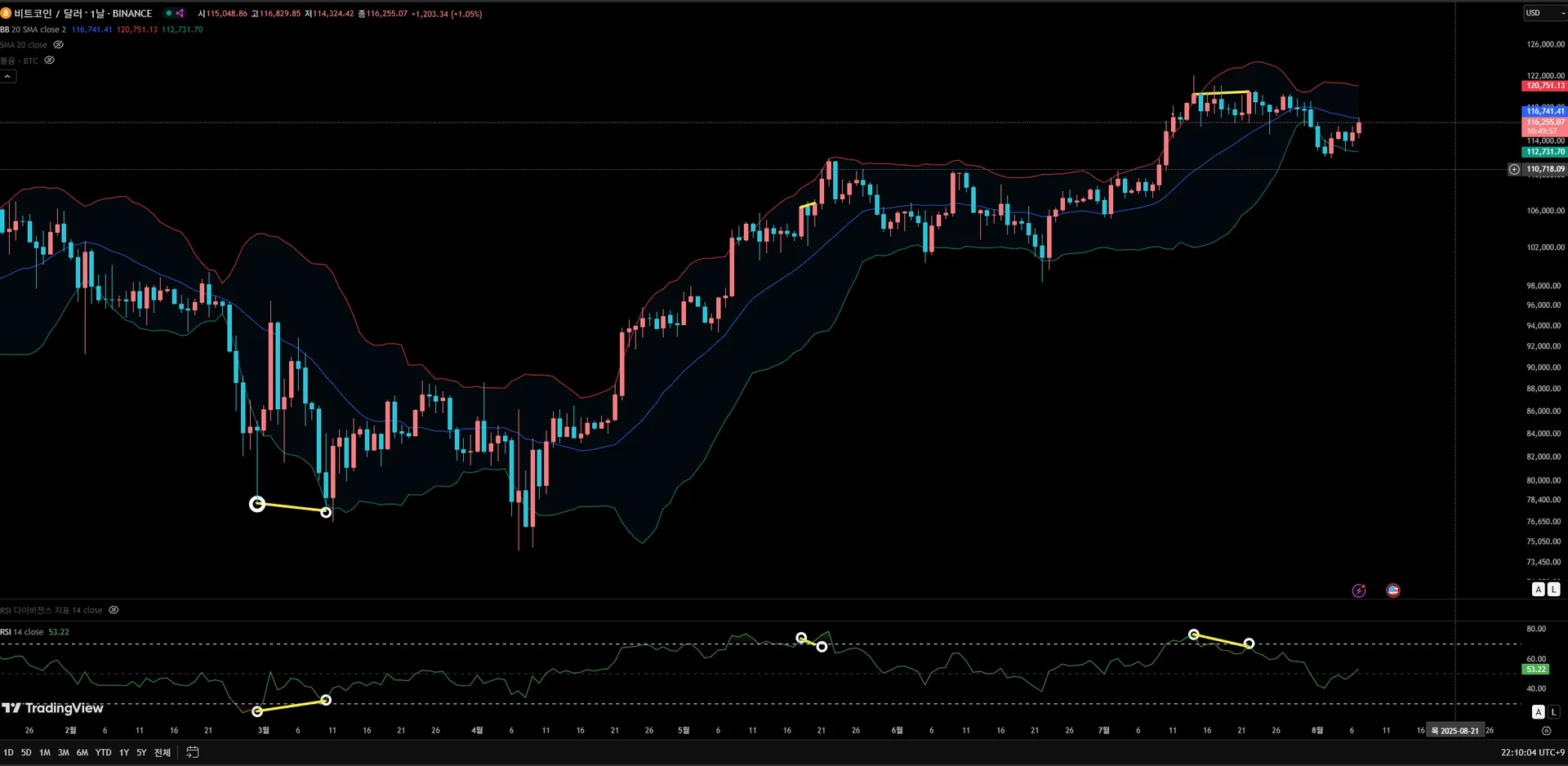Viewport: 1568px width, 766px height.
Task: Select the 1M time range
Action: click(45, 752)
